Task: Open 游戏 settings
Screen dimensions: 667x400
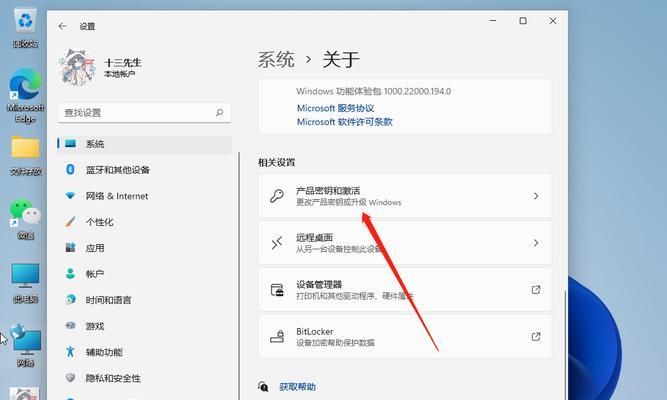Action: [x=145, y=326]
